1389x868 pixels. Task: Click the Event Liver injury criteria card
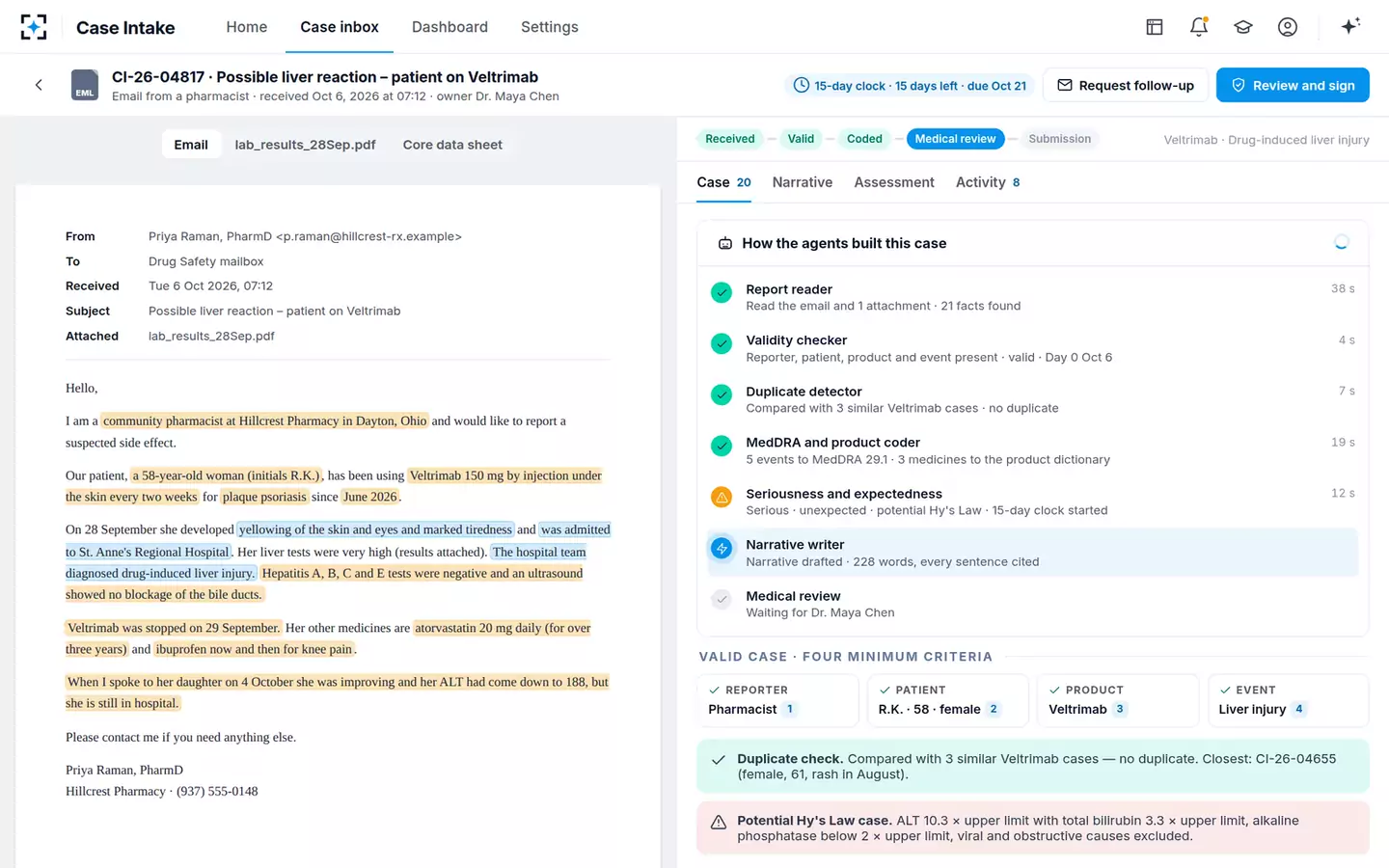point(1288,700)
